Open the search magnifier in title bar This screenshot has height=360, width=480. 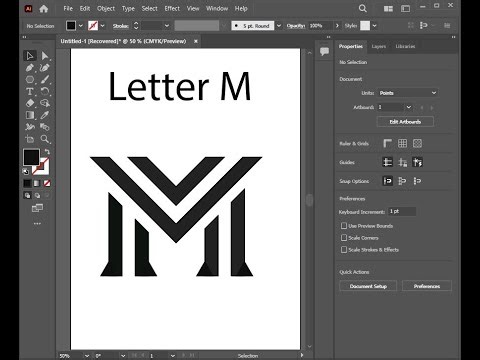click(x=363, y=8)
